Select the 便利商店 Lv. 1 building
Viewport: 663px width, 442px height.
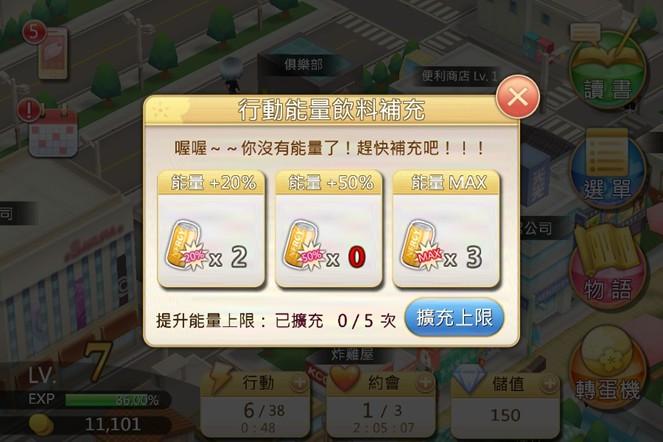point(460,76)
